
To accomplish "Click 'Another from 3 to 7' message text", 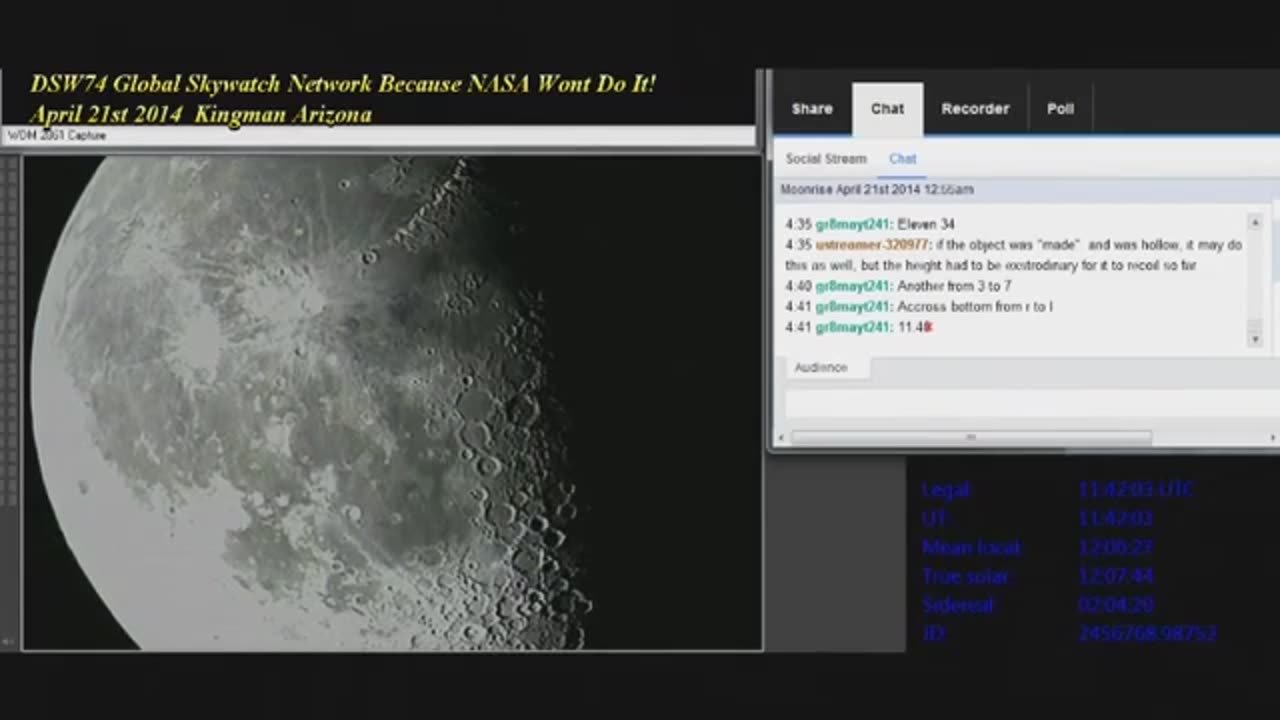I will coord(954,286).
